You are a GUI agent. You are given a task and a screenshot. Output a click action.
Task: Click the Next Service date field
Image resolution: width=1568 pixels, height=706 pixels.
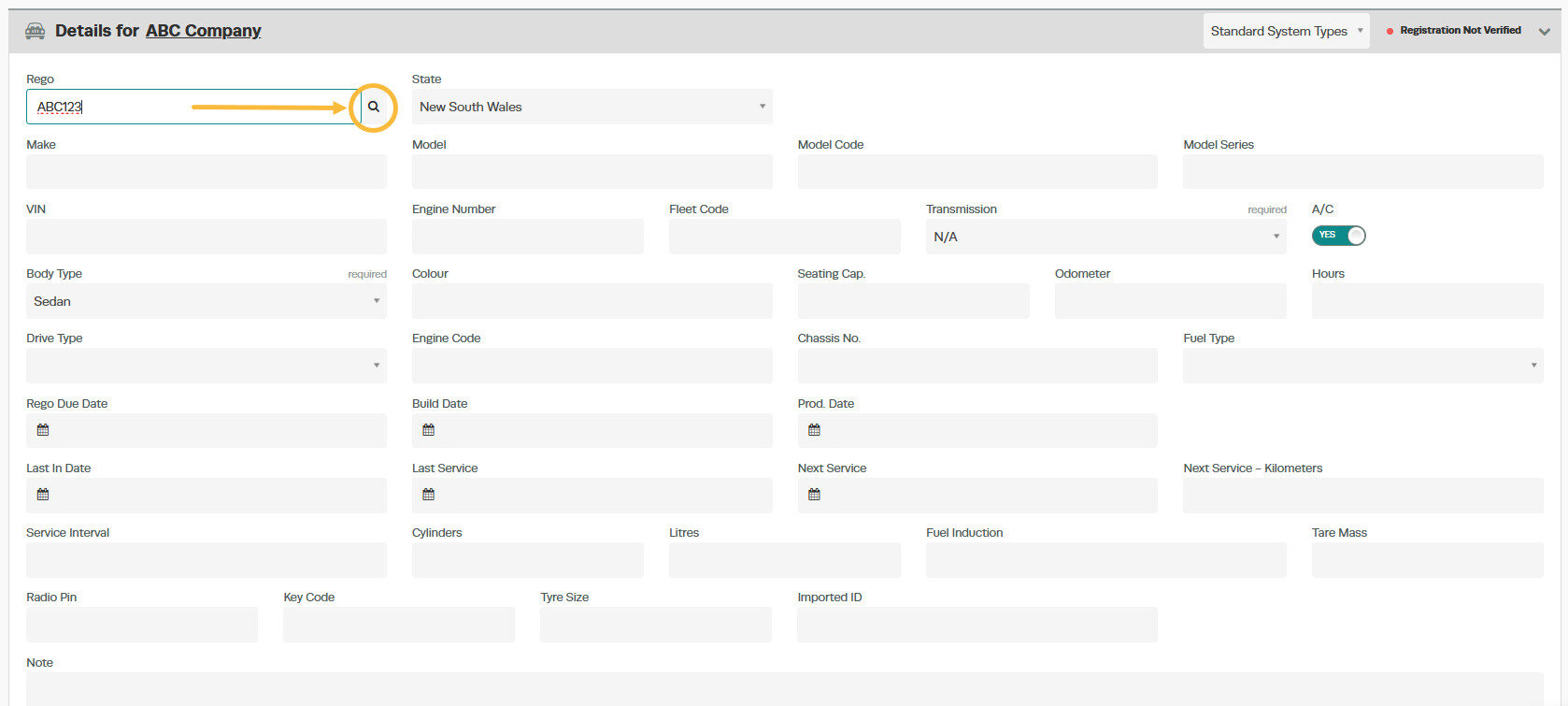[977, 496]
